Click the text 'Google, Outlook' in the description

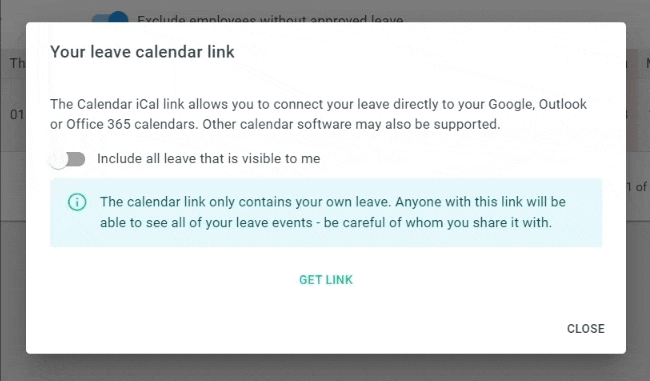point(537,104)
